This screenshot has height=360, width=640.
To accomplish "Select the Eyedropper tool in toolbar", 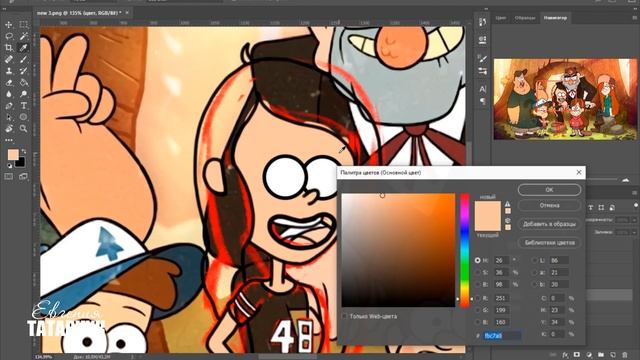I will 23,48.
